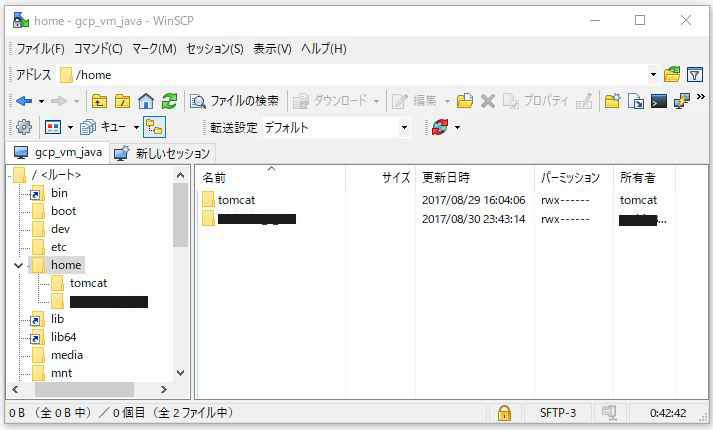
Task: Sort by the 更新日時 column header
Action: click(475, 177)
